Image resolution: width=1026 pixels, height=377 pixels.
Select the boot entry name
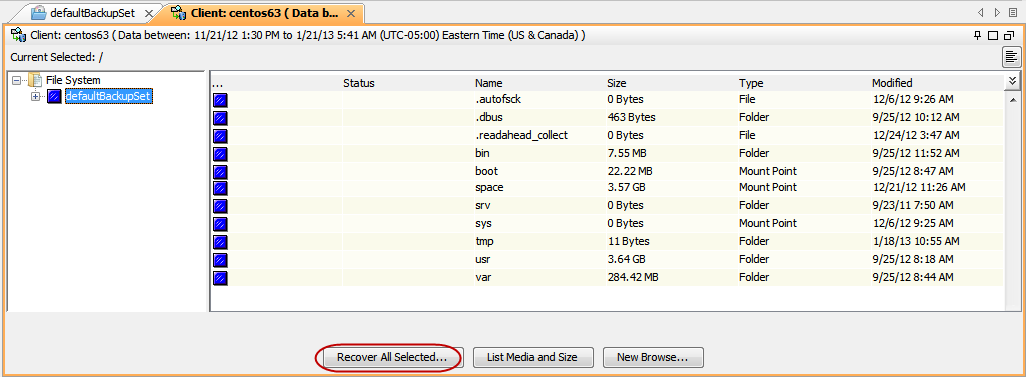tap(487, 171)
